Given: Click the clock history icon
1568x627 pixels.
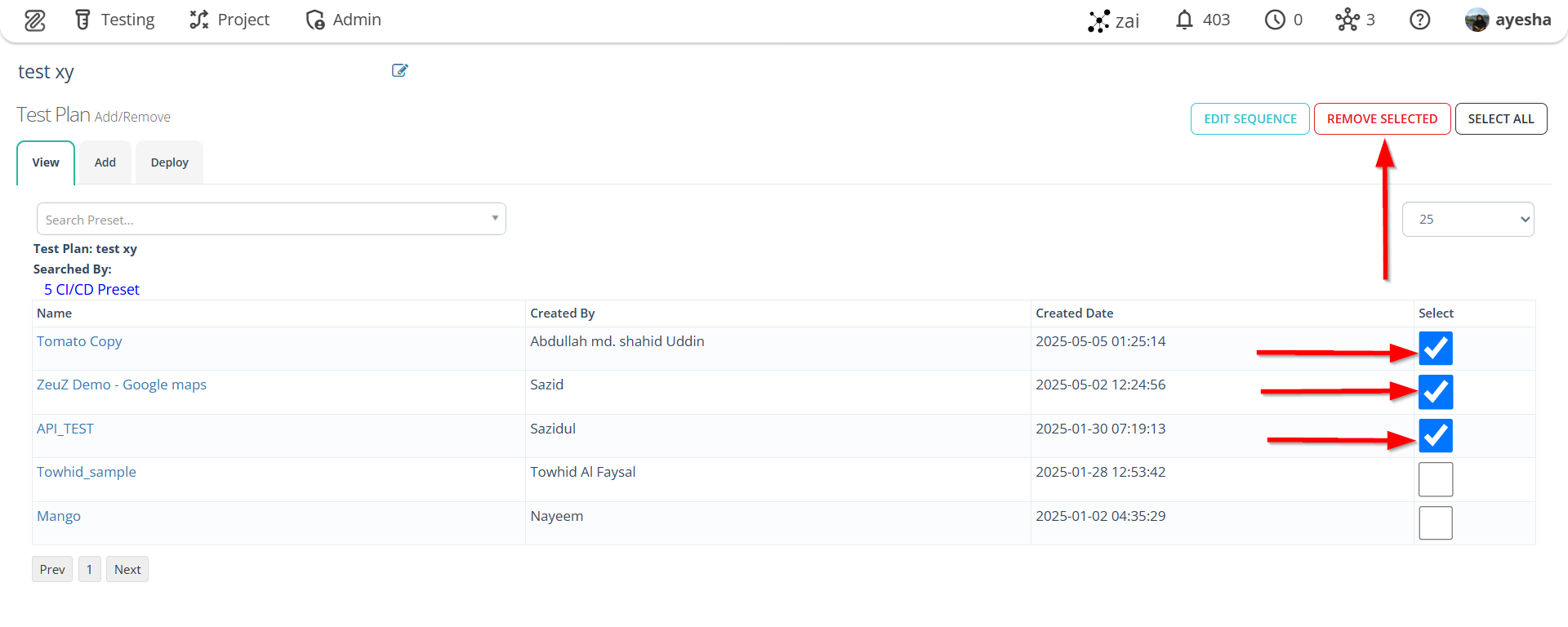Looking at the screenshot, I should [1275, 20].
